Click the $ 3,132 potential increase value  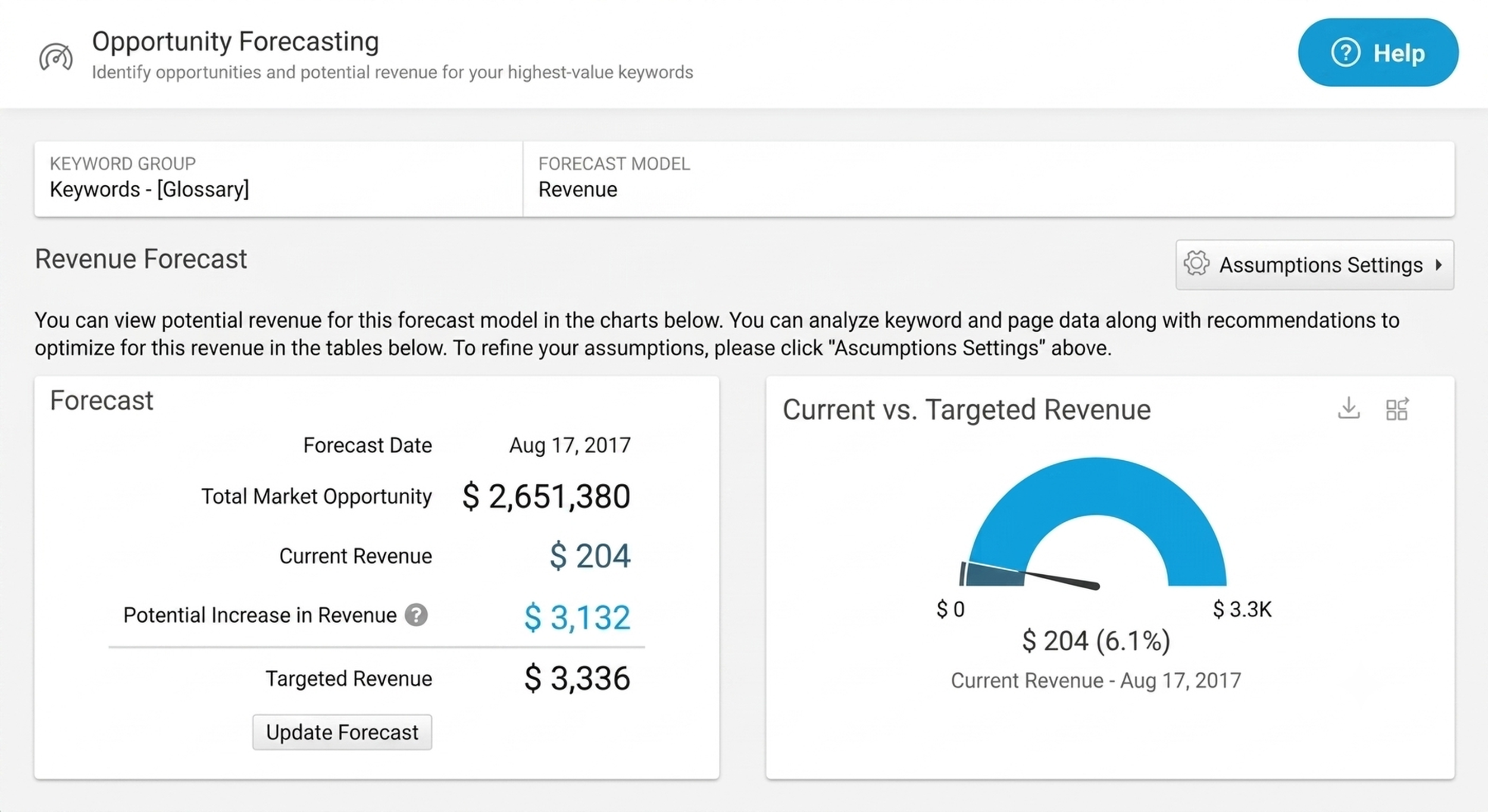click(577, 617)
